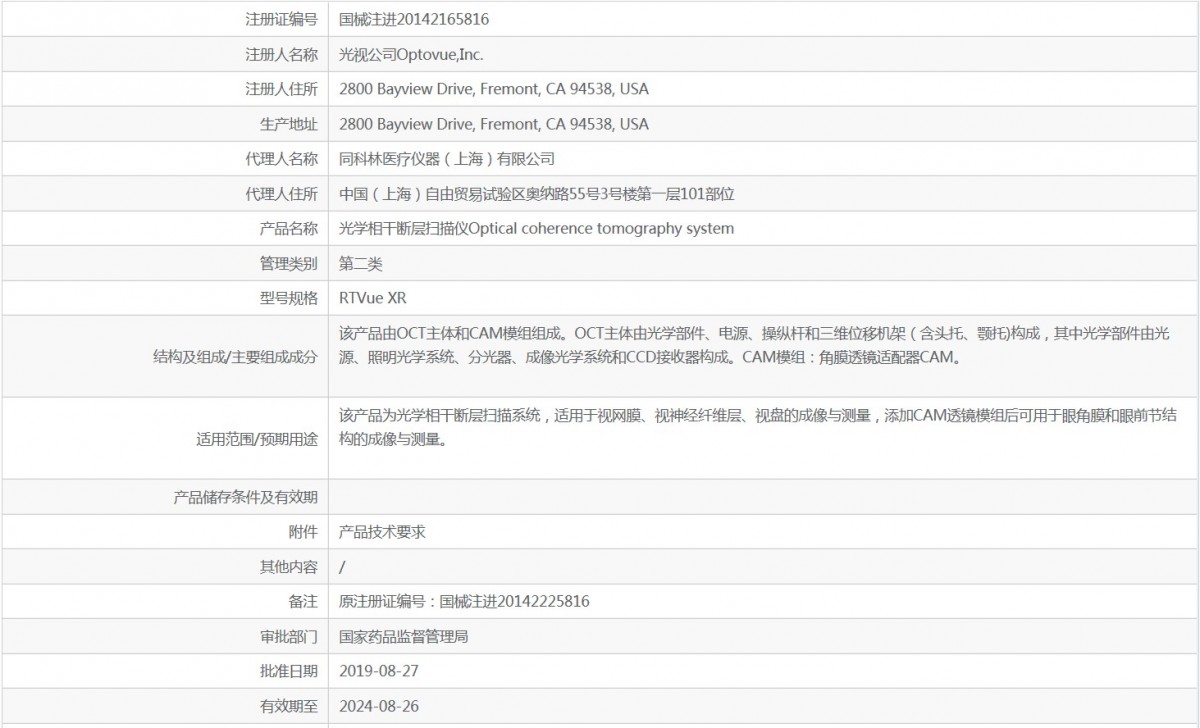Click agent name 同科林医疗仪器（上海）有限公司
Viewport: 1200px width, 728px height.
pos(447,159)
